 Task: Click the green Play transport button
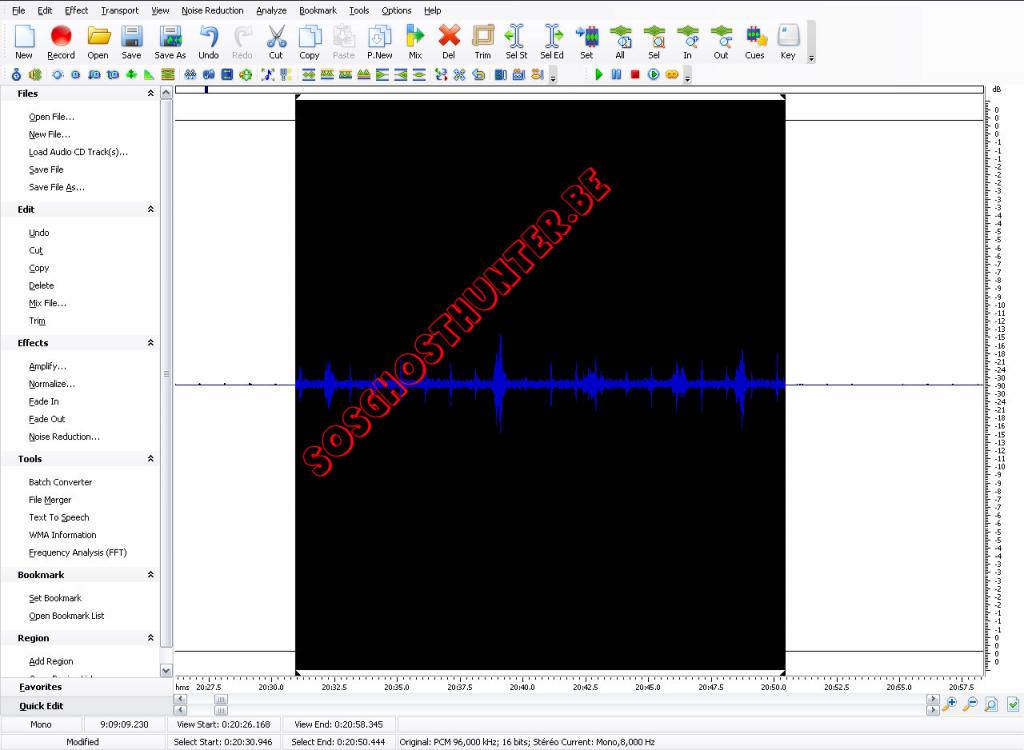coord(599,74)
